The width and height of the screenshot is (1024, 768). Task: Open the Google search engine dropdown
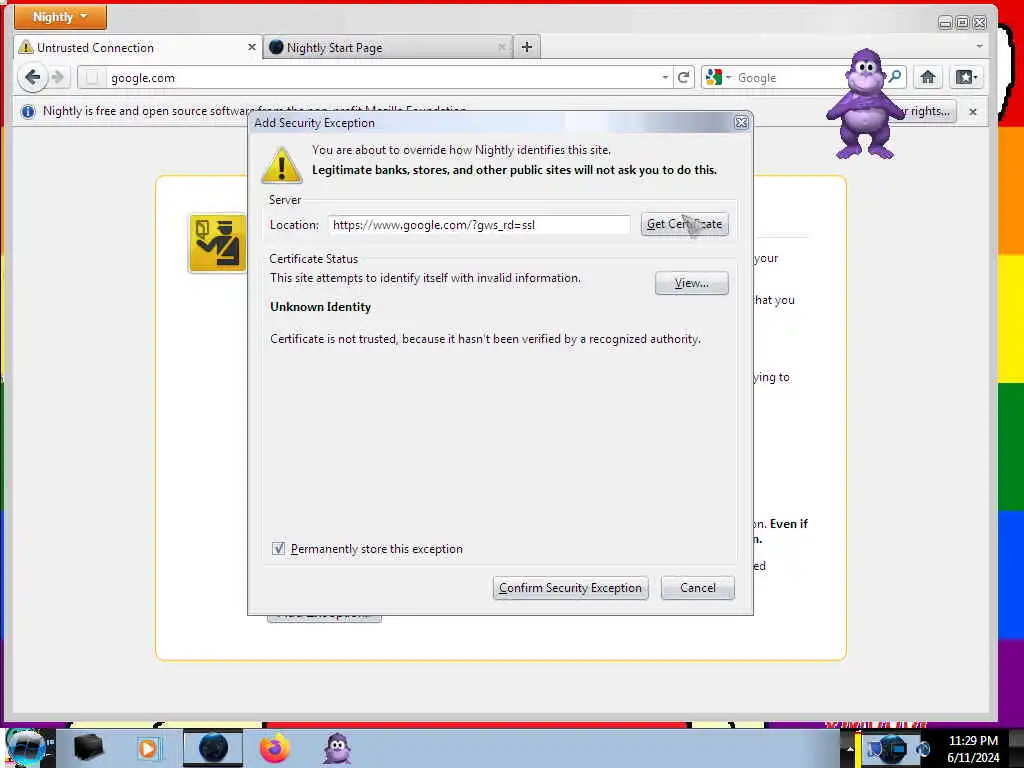point(718,78)
